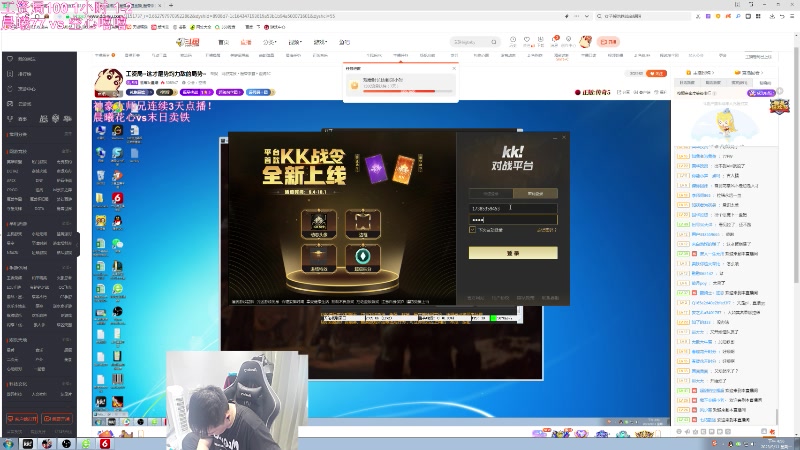Image resolution: width=800 pixels, height=450 pixels.
Task: Close the task popup under the header
Action: tap(454, 68)
